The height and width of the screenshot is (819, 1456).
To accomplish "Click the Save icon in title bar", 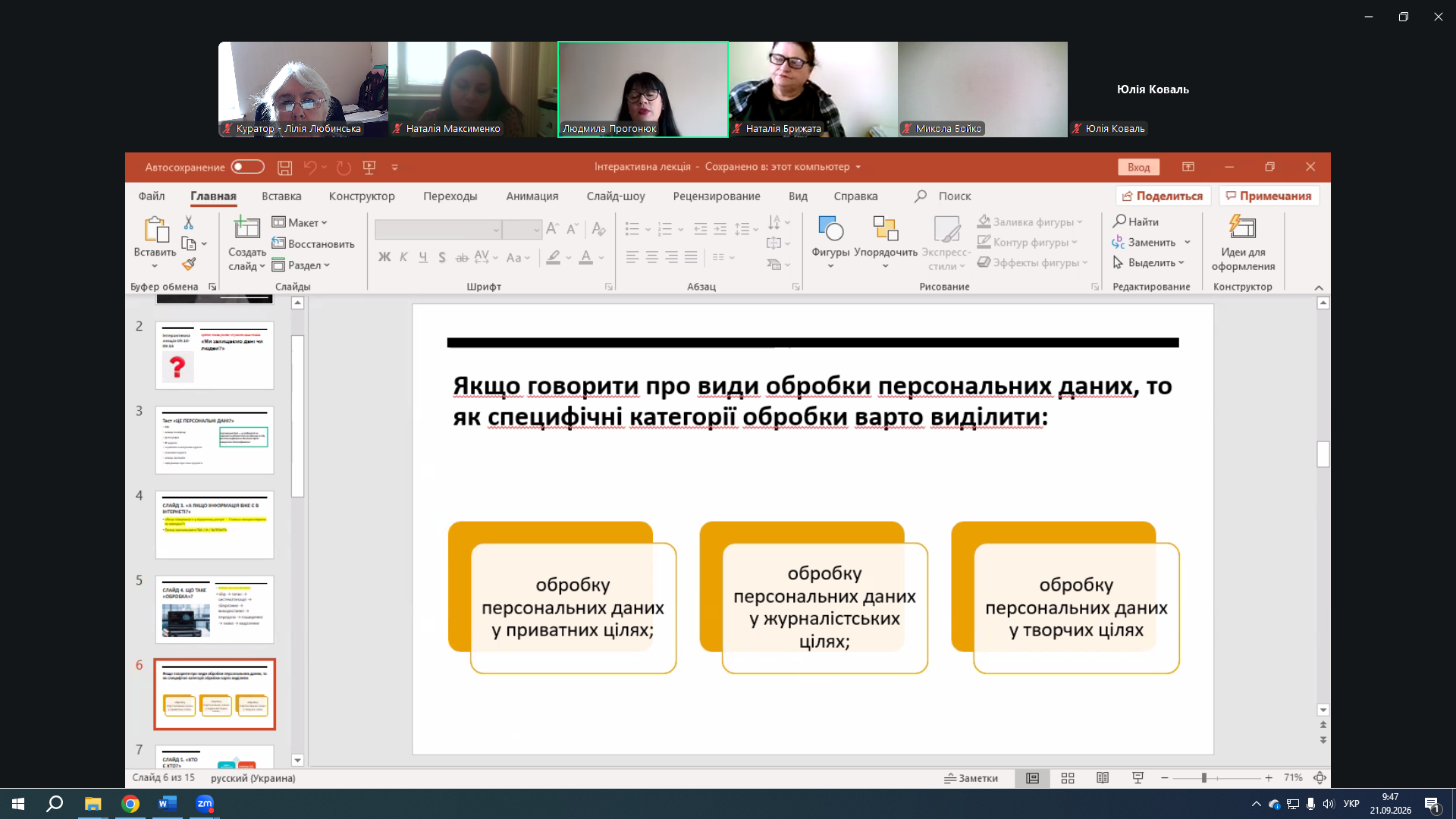I will (x=284, y=168).
